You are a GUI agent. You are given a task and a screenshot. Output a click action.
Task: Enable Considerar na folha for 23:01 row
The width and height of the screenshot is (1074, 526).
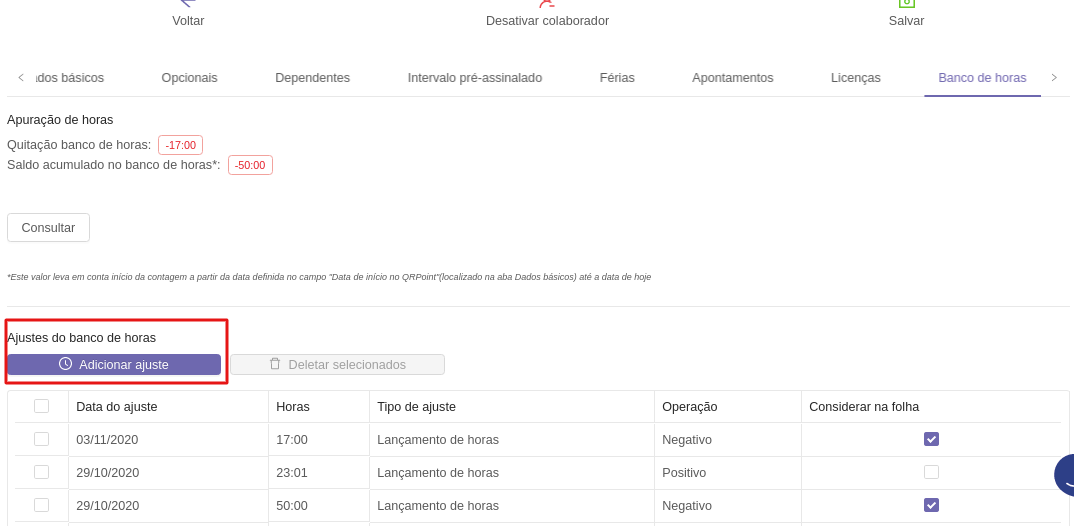pos(931,472)
